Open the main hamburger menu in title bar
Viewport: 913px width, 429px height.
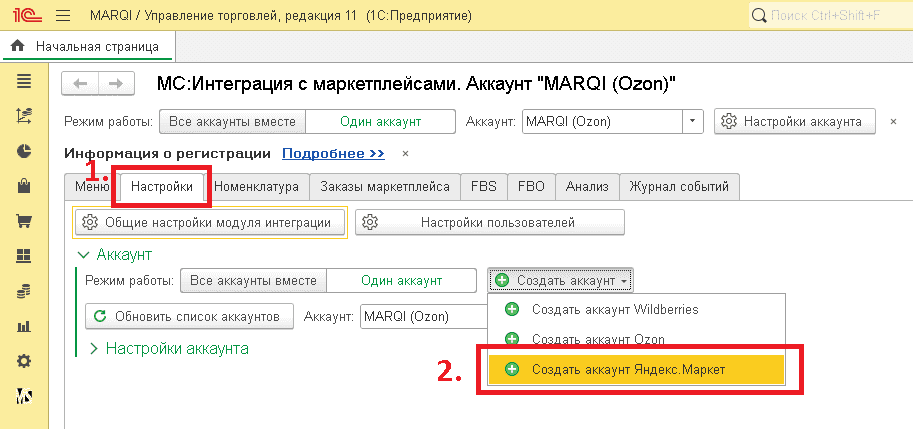[62, 15]
